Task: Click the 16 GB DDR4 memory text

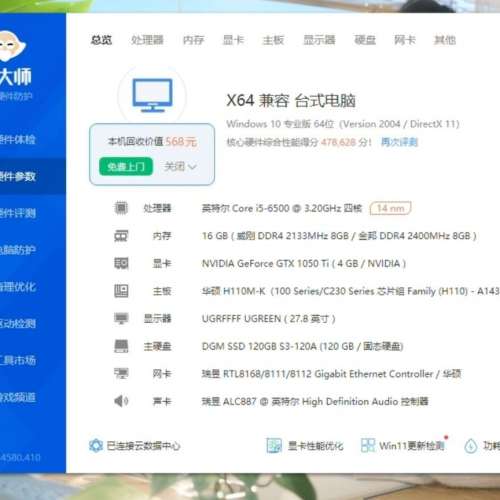Action: point(339,236)
